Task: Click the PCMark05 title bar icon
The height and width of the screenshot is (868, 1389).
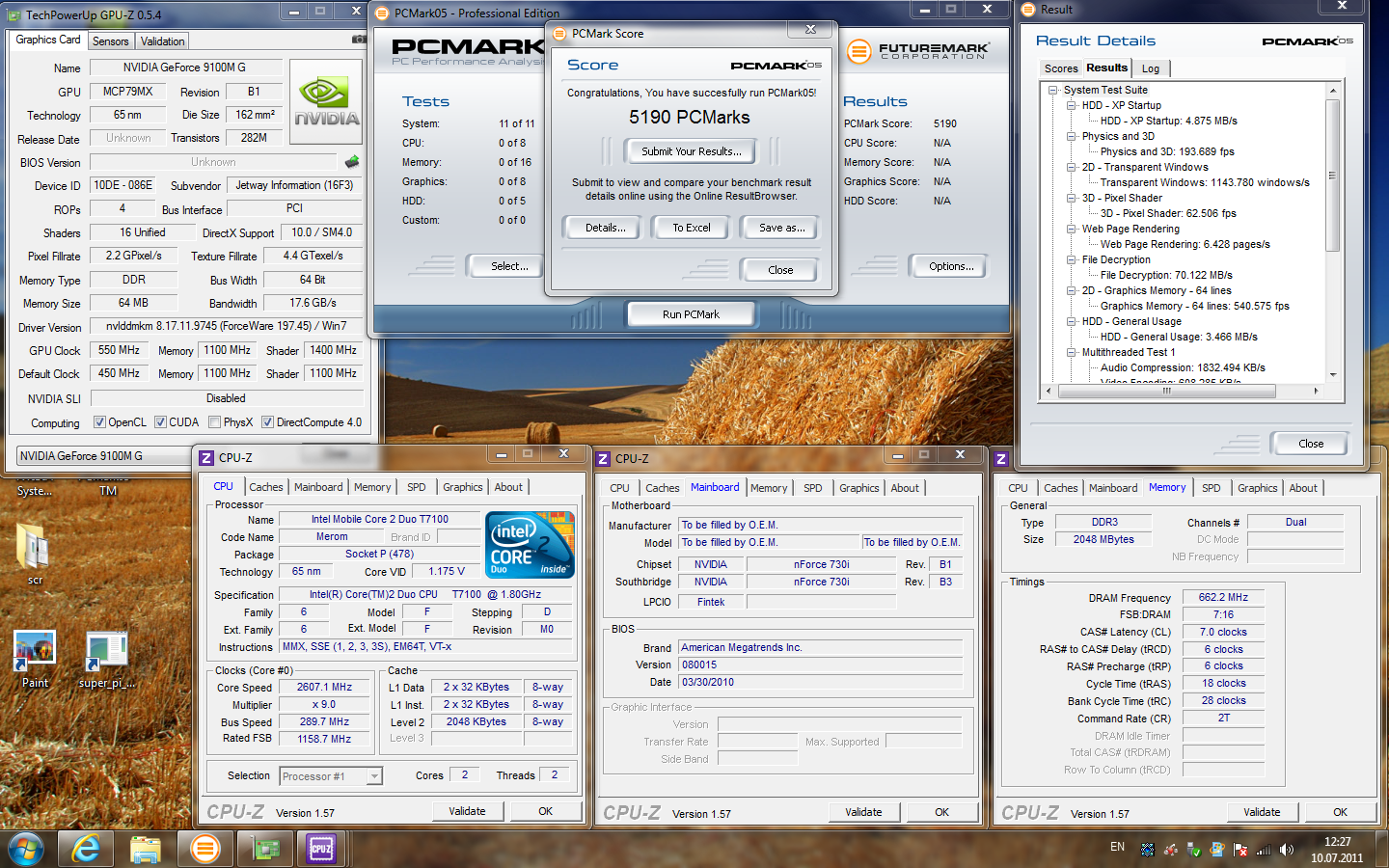Action: (382, 13)
